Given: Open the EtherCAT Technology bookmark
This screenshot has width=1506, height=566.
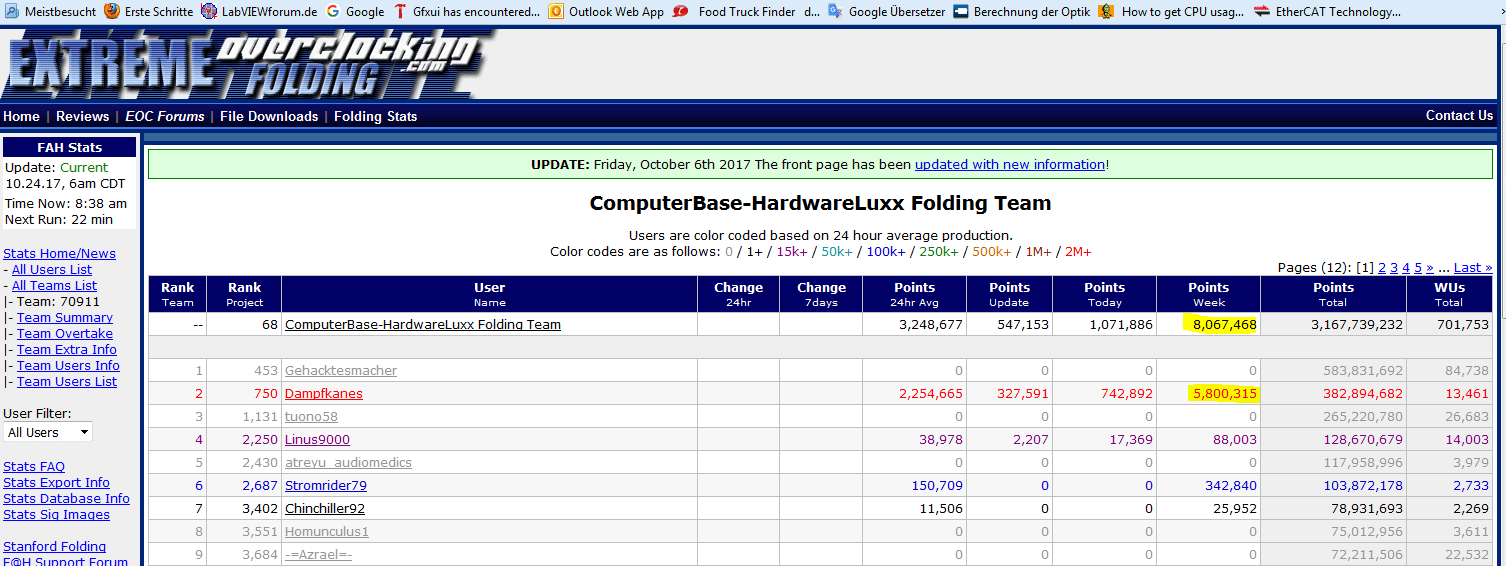Looking at the screenshot, I should pos(1328,12).
